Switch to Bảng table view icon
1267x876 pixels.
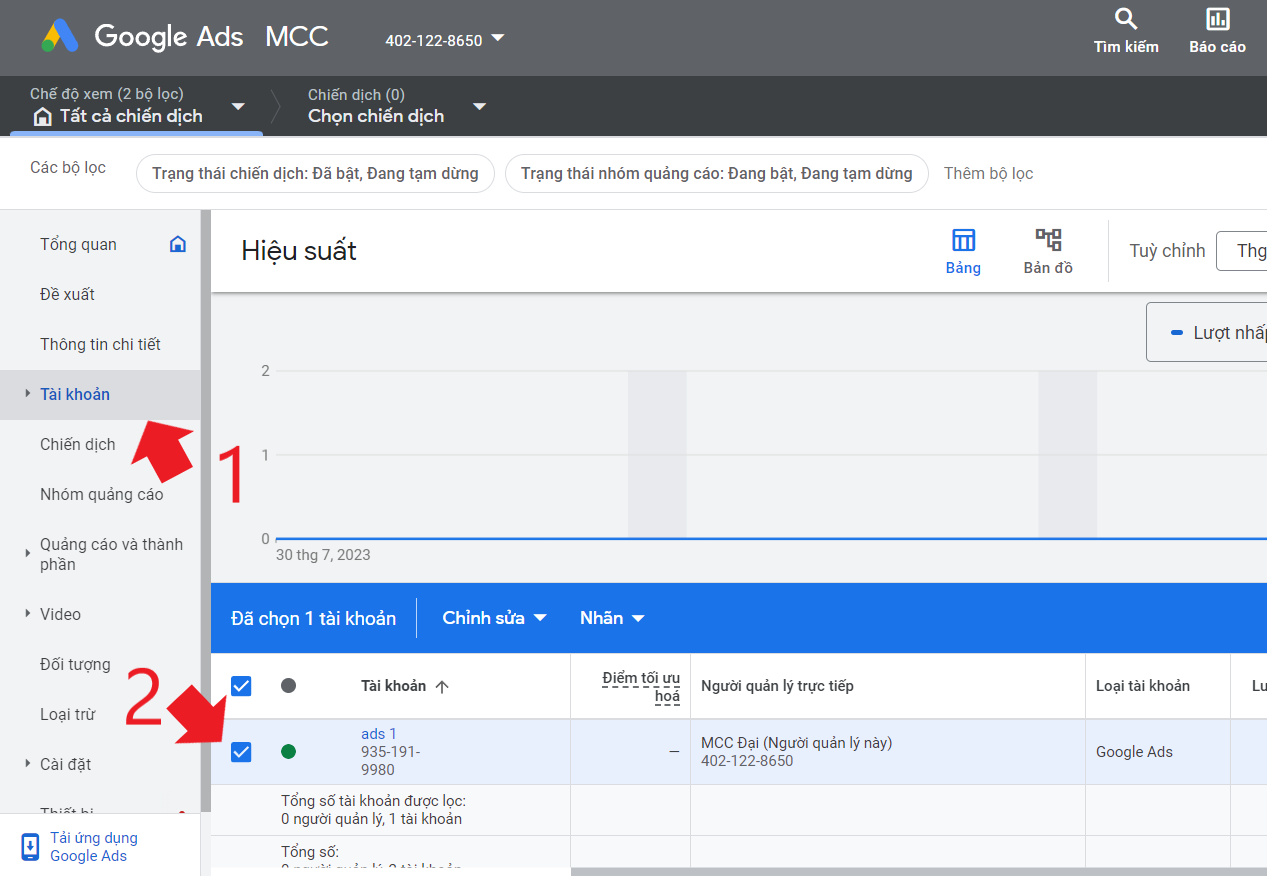tap(963, 240)
